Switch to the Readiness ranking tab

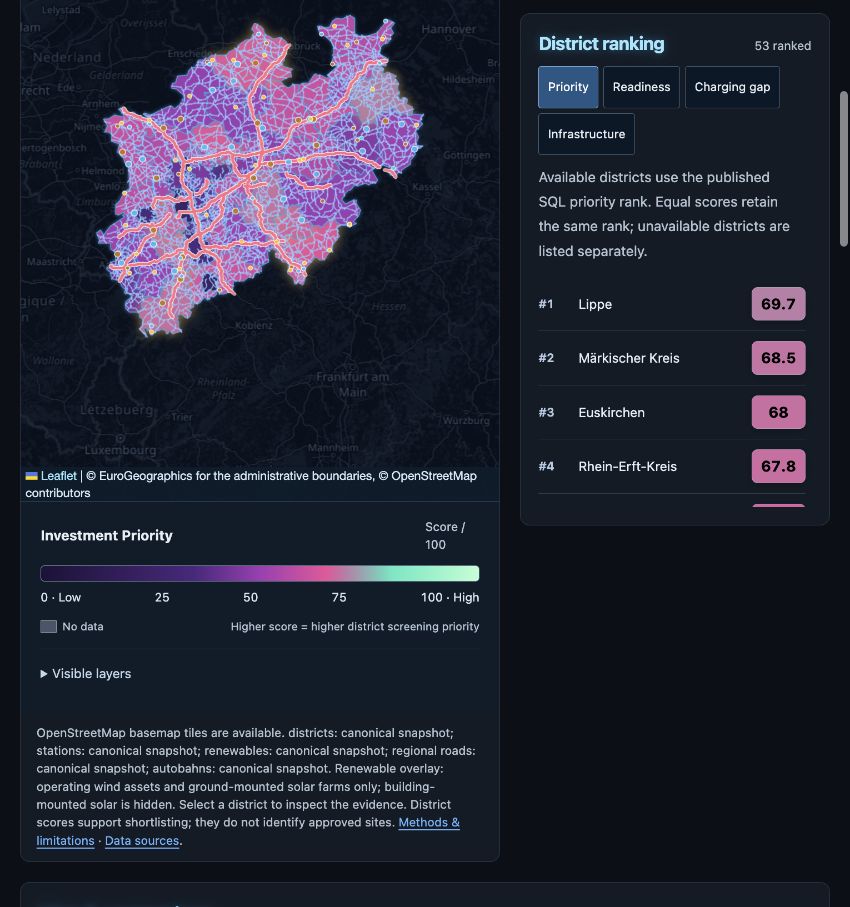pyautogui.click(x=641, y=87)
